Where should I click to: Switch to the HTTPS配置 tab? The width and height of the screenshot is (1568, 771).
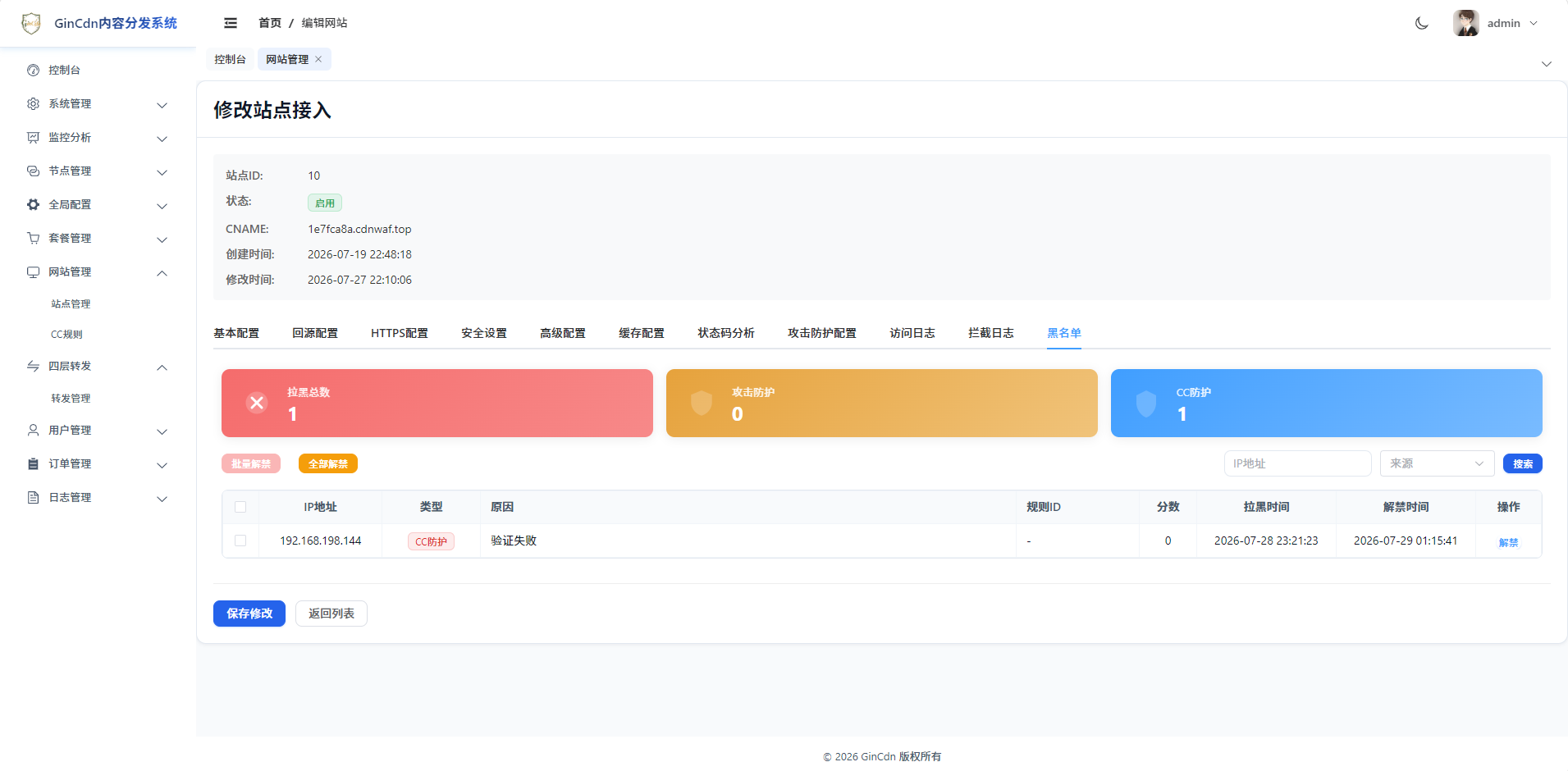(400, 333)
